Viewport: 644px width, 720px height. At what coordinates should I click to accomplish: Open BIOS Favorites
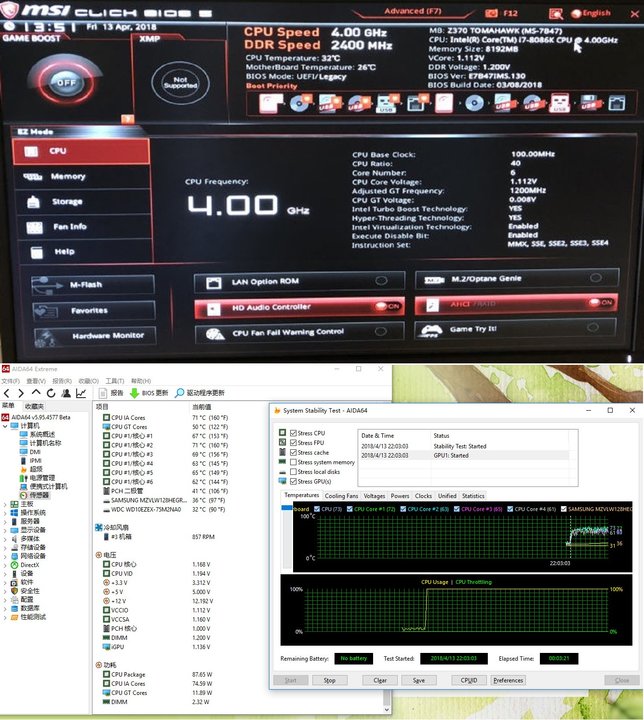(94, 310)
